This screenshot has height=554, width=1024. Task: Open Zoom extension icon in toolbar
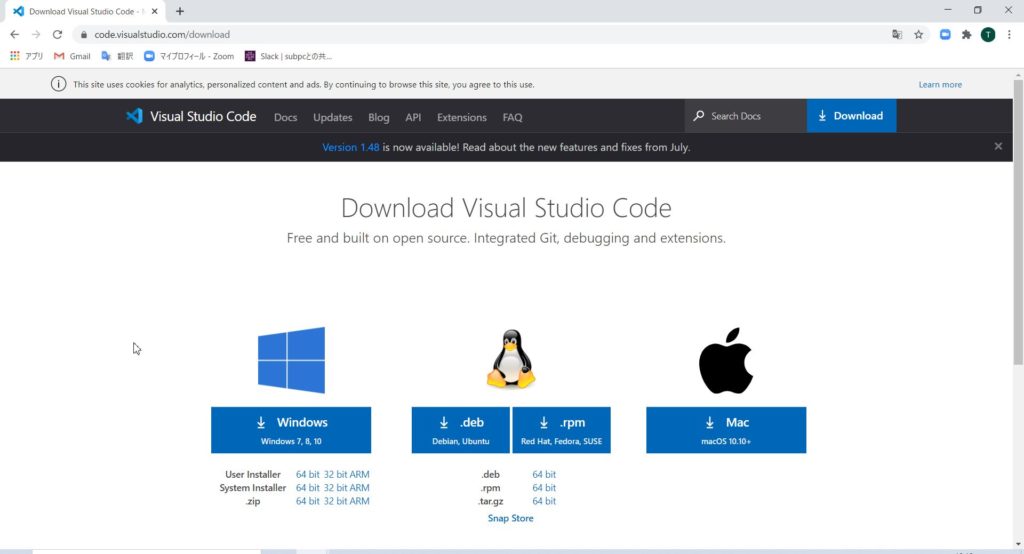point(945,35)
